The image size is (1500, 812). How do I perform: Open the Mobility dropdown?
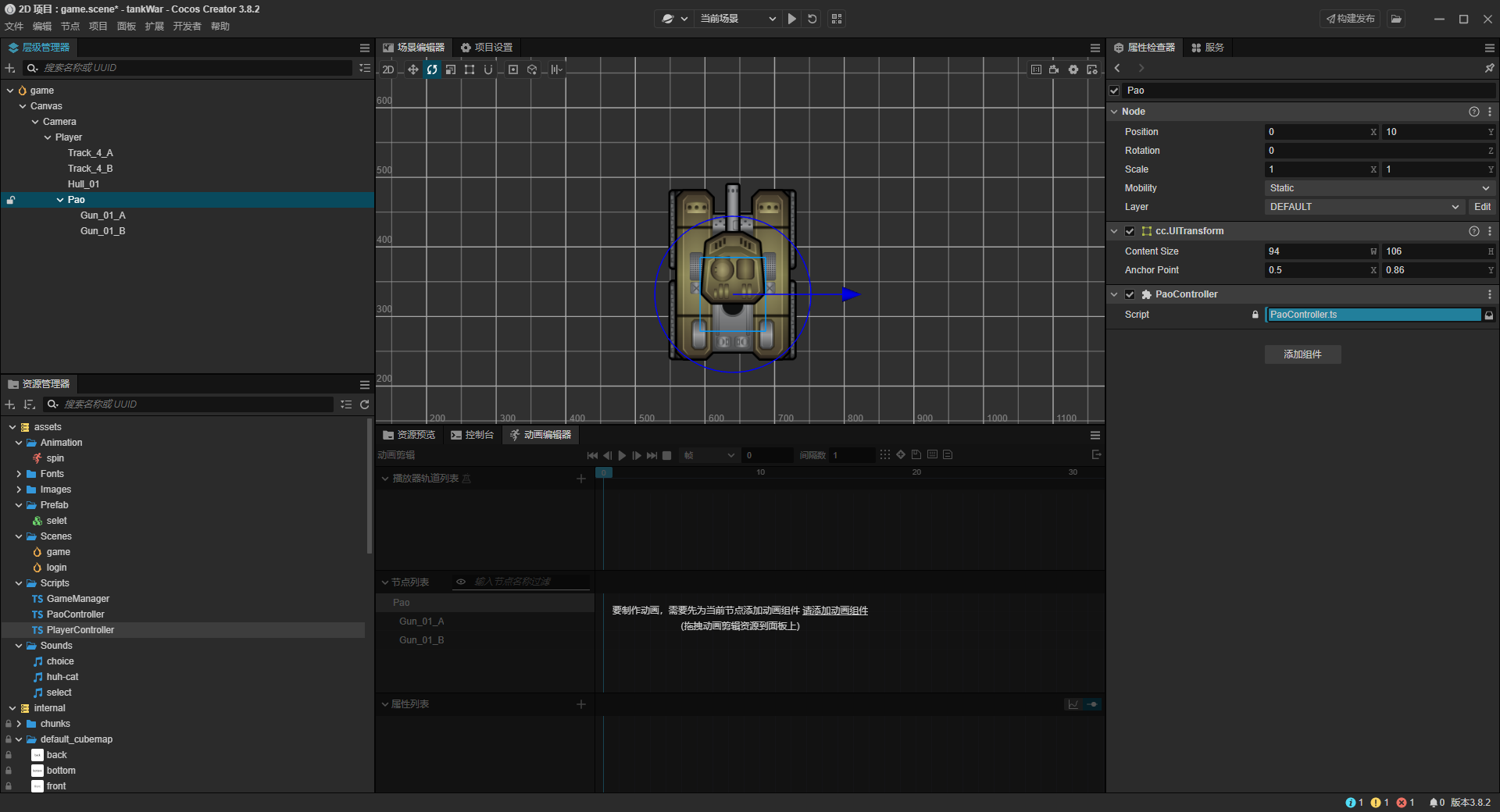1379,188
